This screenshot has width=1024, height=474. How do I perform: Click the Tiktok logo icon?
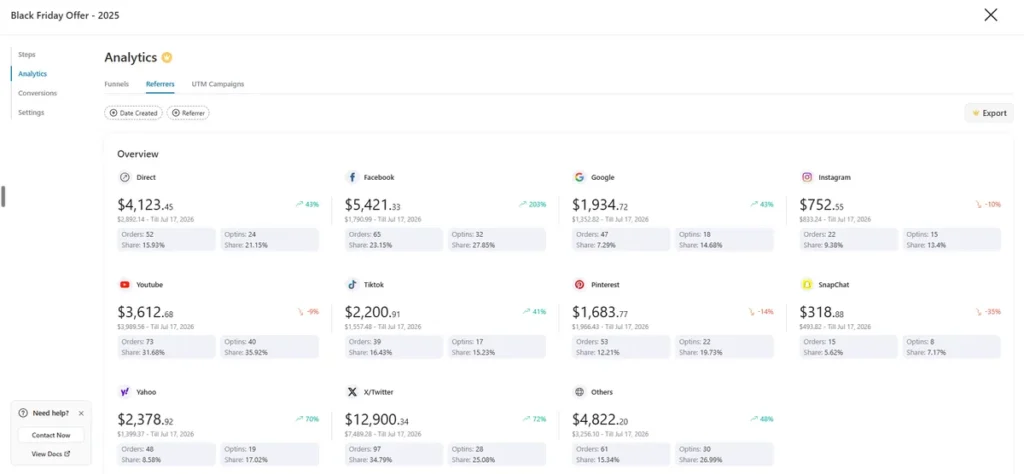[x=352, y=285]
